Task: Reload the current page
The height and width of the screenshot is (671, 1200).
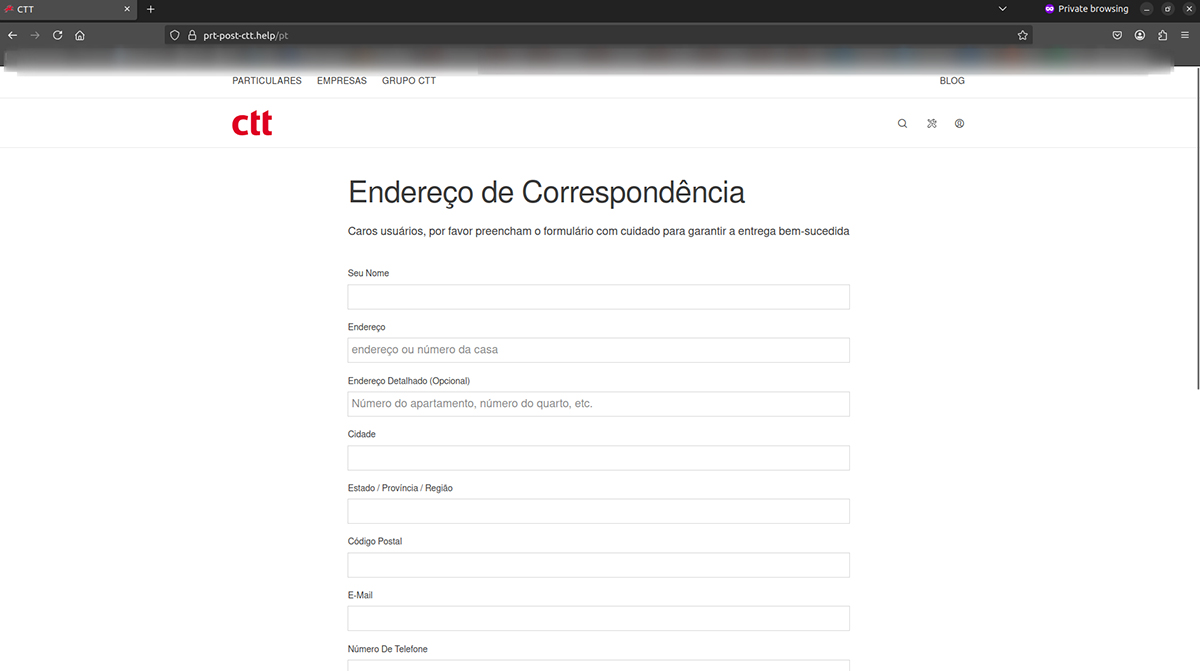Action: click(57, 34)
